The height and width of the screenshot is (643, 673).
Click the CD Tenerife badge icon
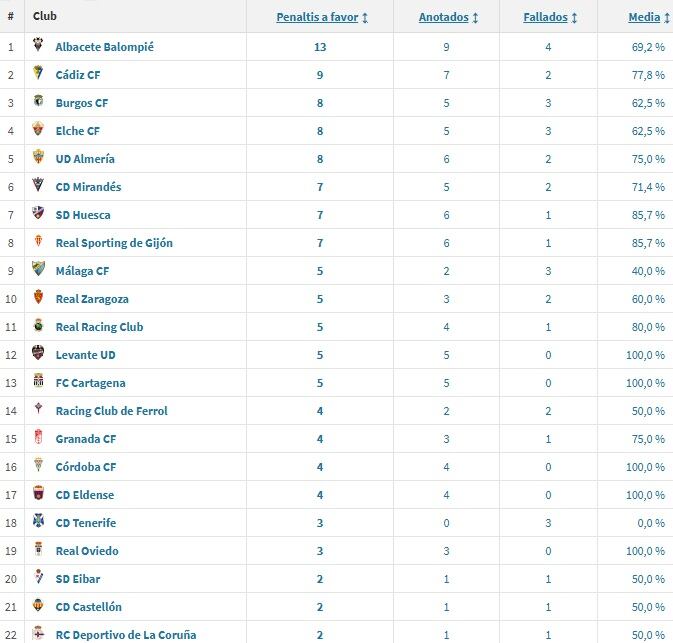[39, 522]
